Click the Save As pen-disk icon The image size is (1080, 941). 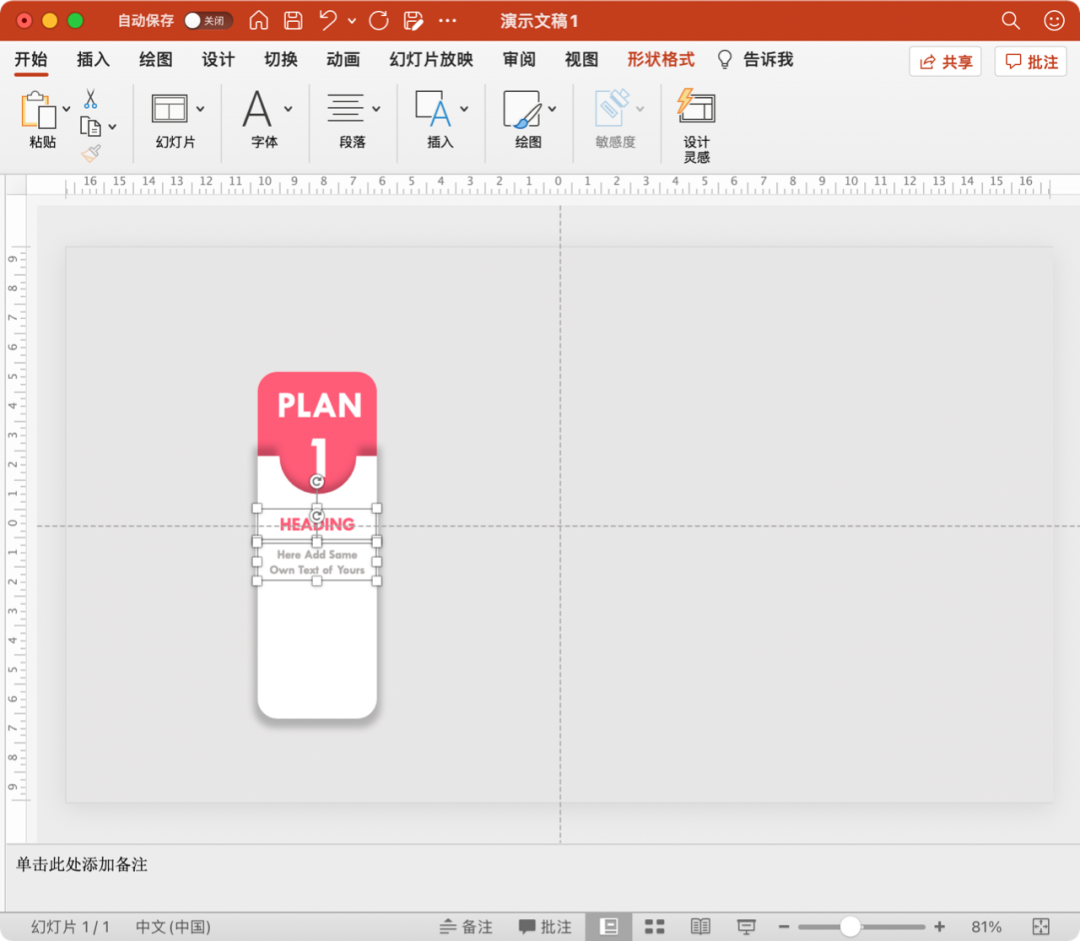coord(413,21)
